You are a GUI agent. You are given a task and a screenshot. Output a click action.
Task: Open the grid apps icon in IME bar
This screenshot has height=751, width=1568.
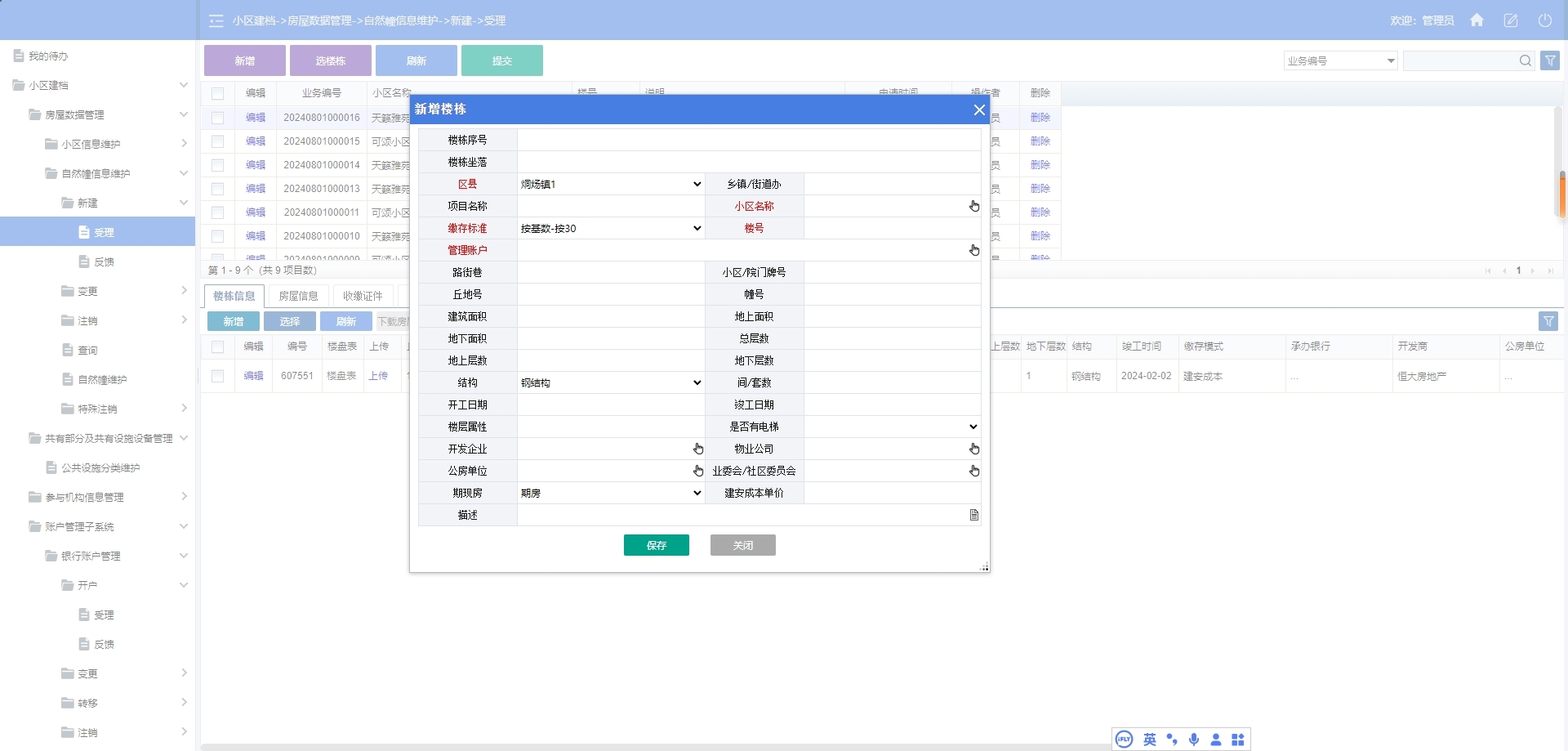tap(1238, 740)
